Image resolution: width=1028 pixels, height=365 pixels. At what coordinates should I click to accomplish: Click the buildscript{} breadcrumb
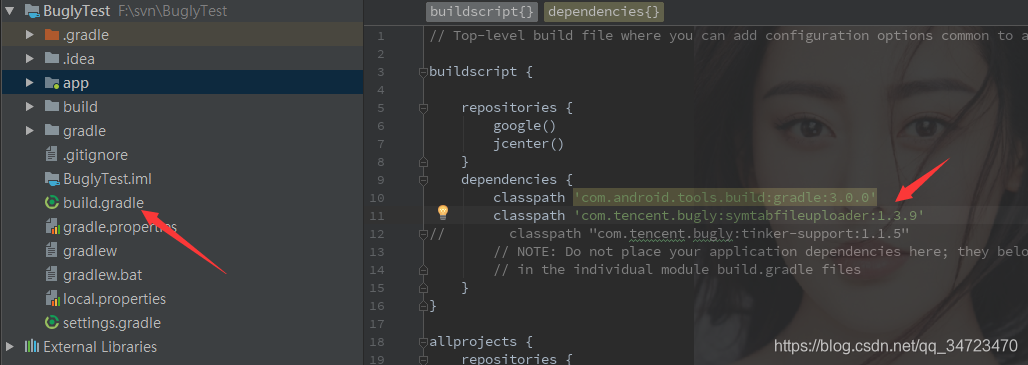[483, 12]
